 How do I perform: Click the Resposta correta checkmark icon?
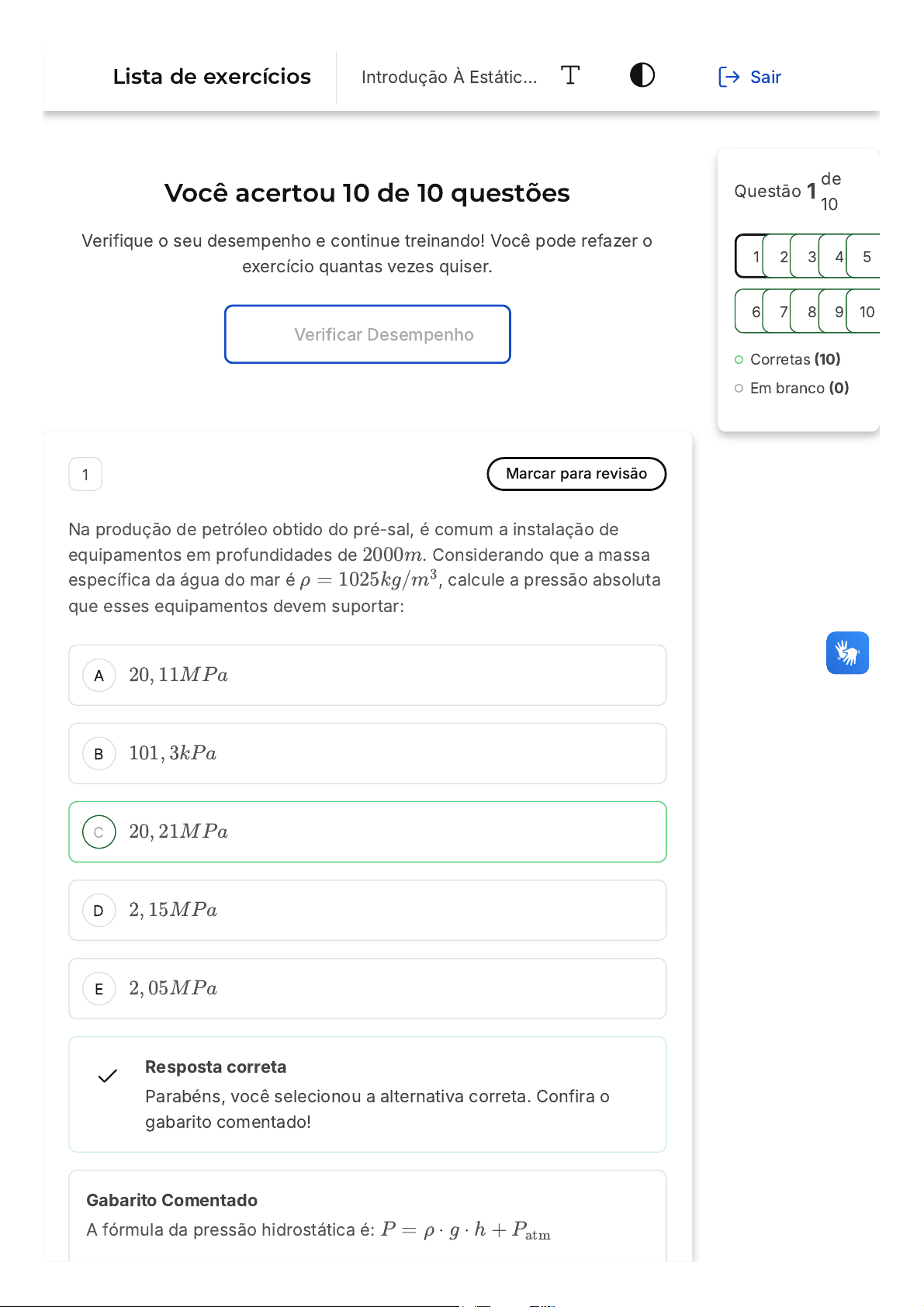108,1076
